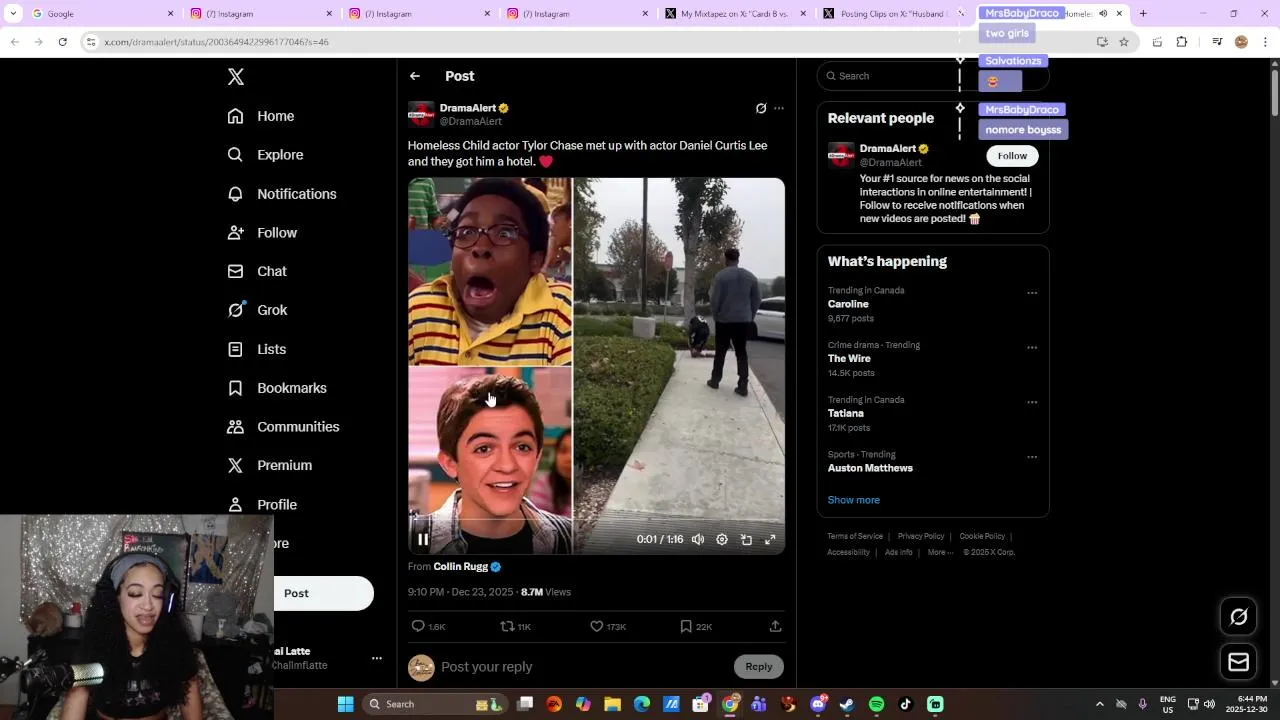Open Lists in the sidebar
The width and height of the screenshot is (1280, 720).
tap(257, 349)
